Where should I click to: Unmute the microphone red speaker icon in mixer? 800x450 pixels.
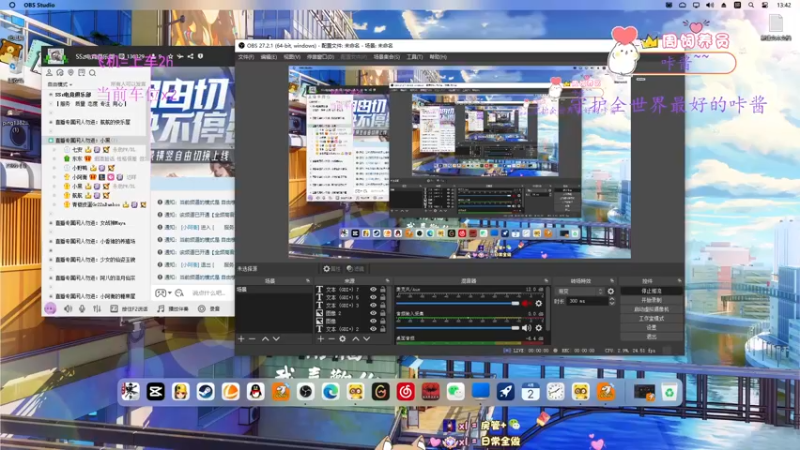click(526, 304)
